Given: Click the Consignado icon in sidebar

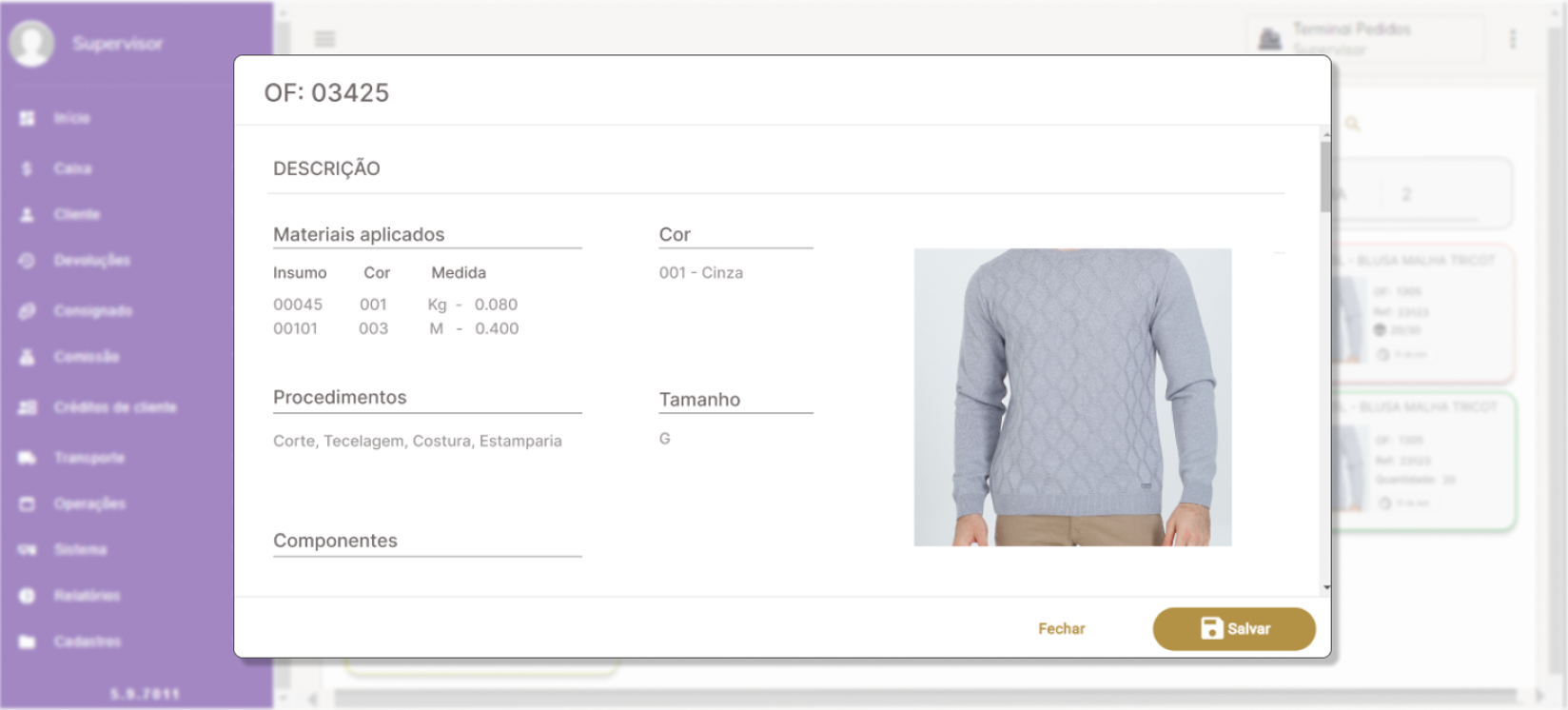Looking at the screenshot, I should pos(27,311).
